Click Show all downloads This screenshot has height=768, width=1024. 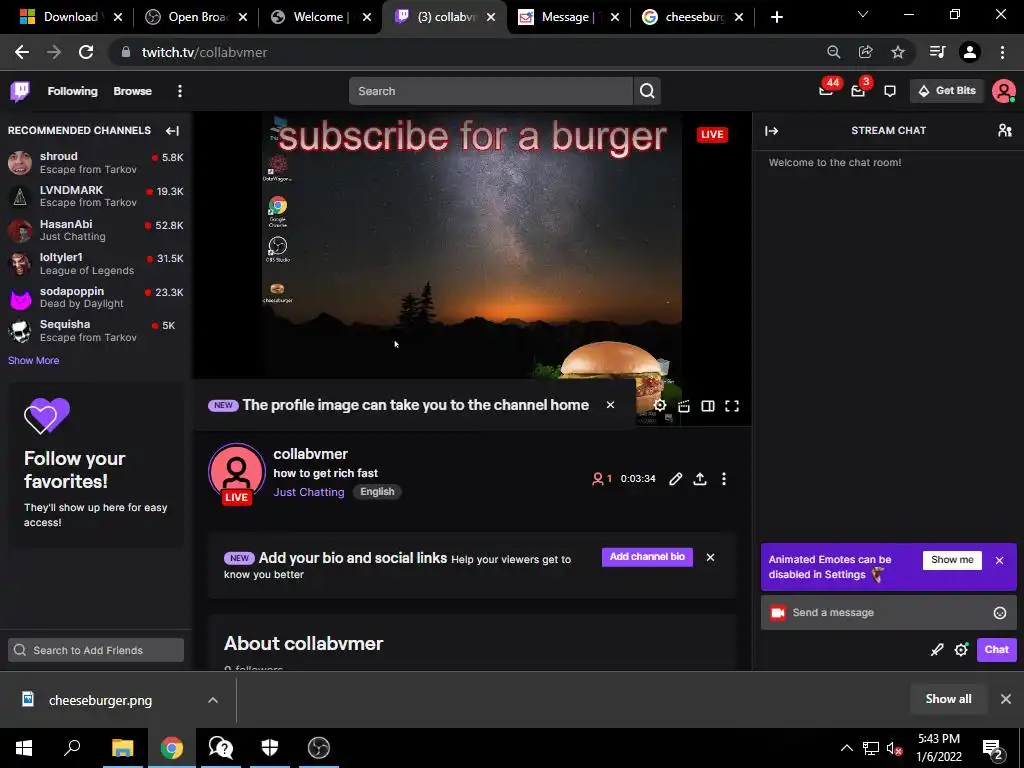pos(948,699)
